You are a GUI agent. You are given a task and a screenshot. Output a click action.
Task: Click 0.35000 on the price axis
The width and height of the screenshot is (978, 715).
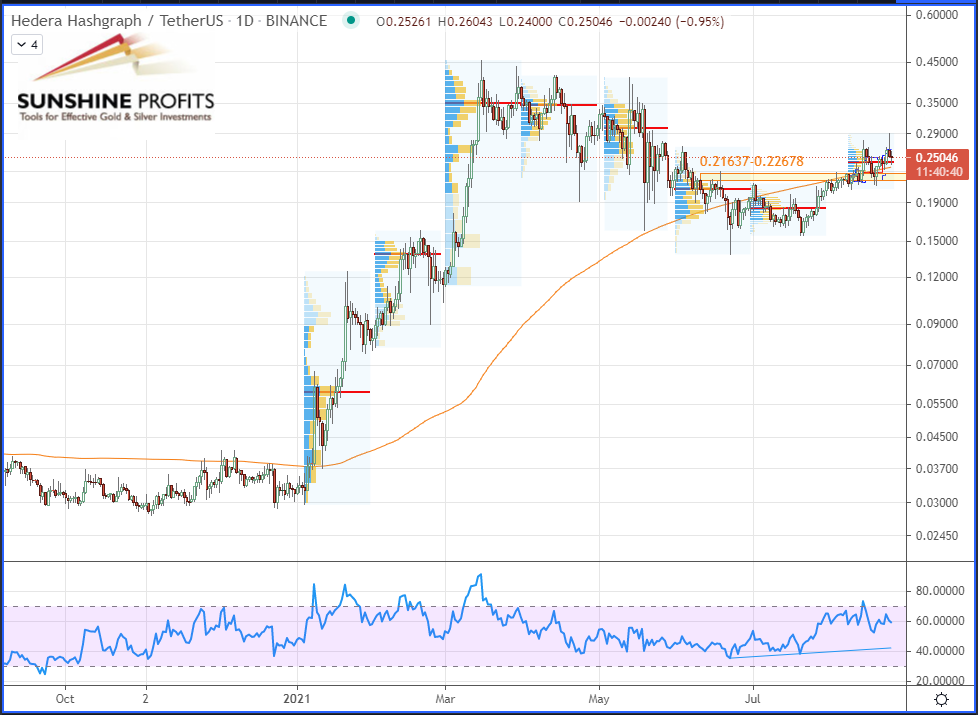point(937,102)
